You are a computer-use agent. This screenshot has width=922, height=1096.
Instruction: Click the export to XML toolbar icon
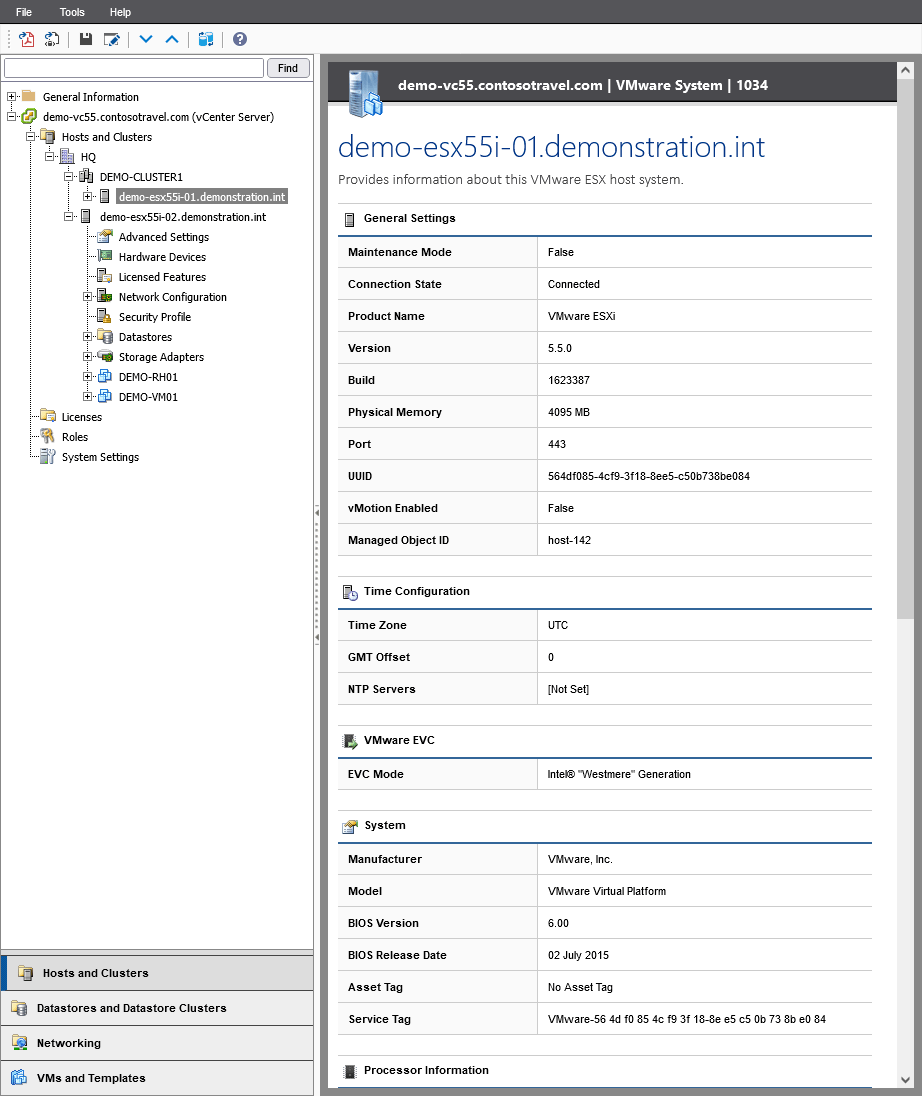(x=52, y=39)
